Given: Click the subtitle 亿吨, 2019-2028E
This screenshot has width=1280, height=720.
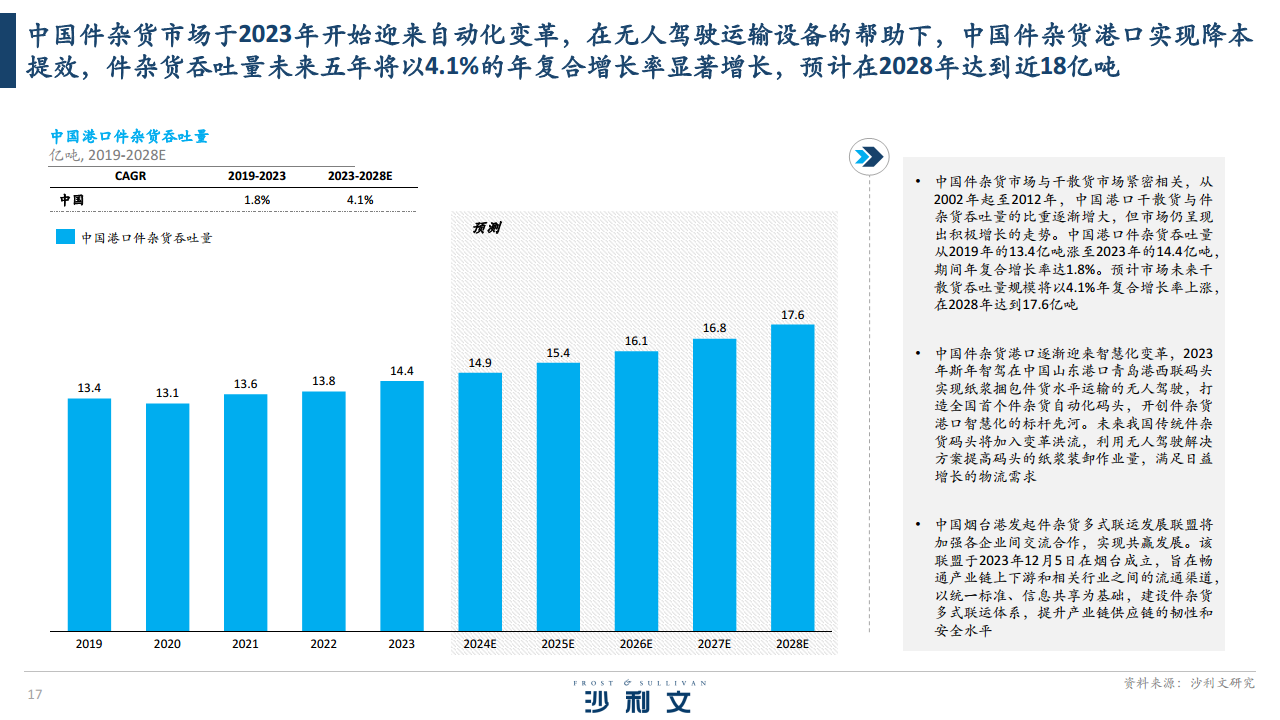Looking at the screenshot, I should [107, 155].
